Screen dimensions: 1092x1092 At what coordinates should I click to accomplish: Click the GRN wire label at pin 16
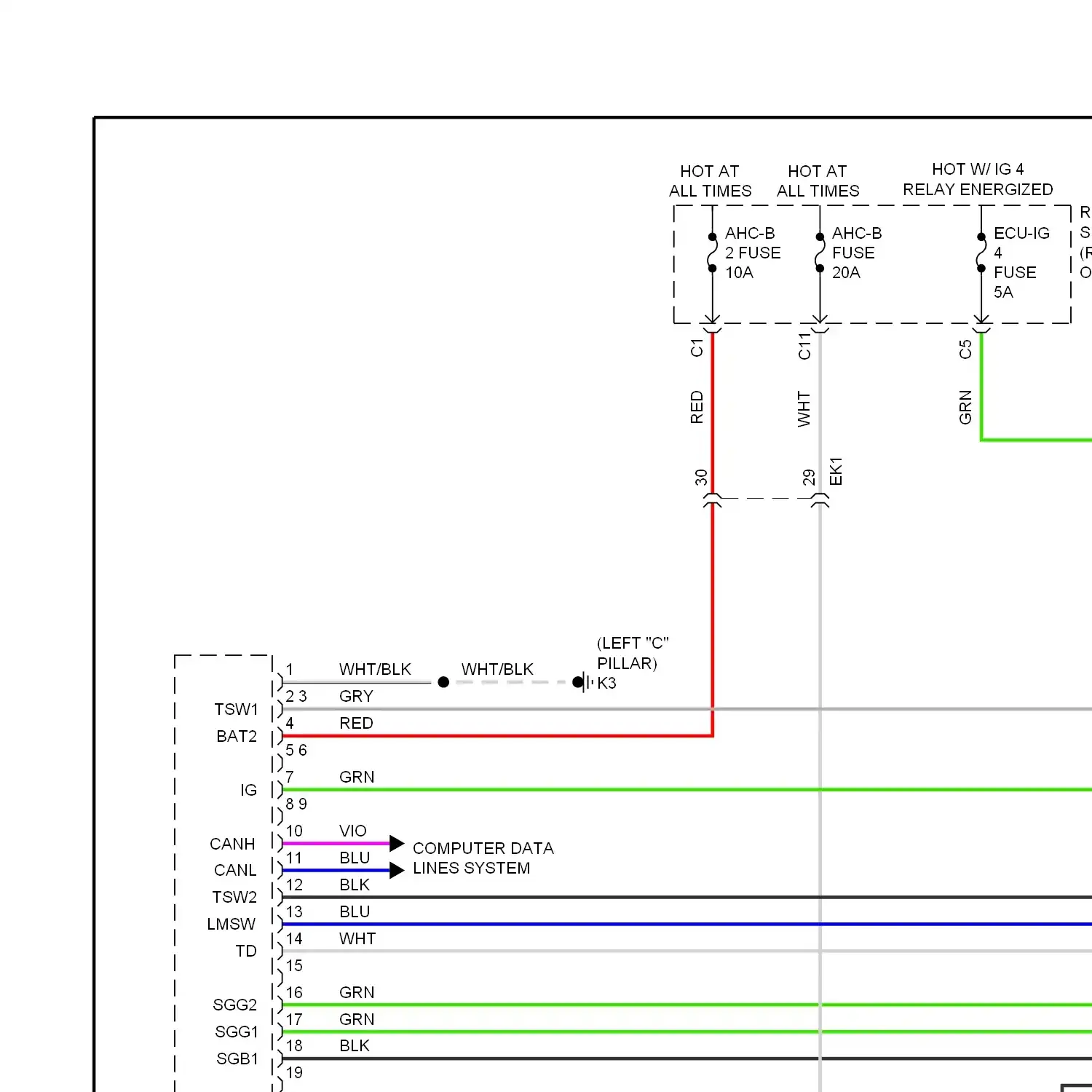(x=357, y=992)
